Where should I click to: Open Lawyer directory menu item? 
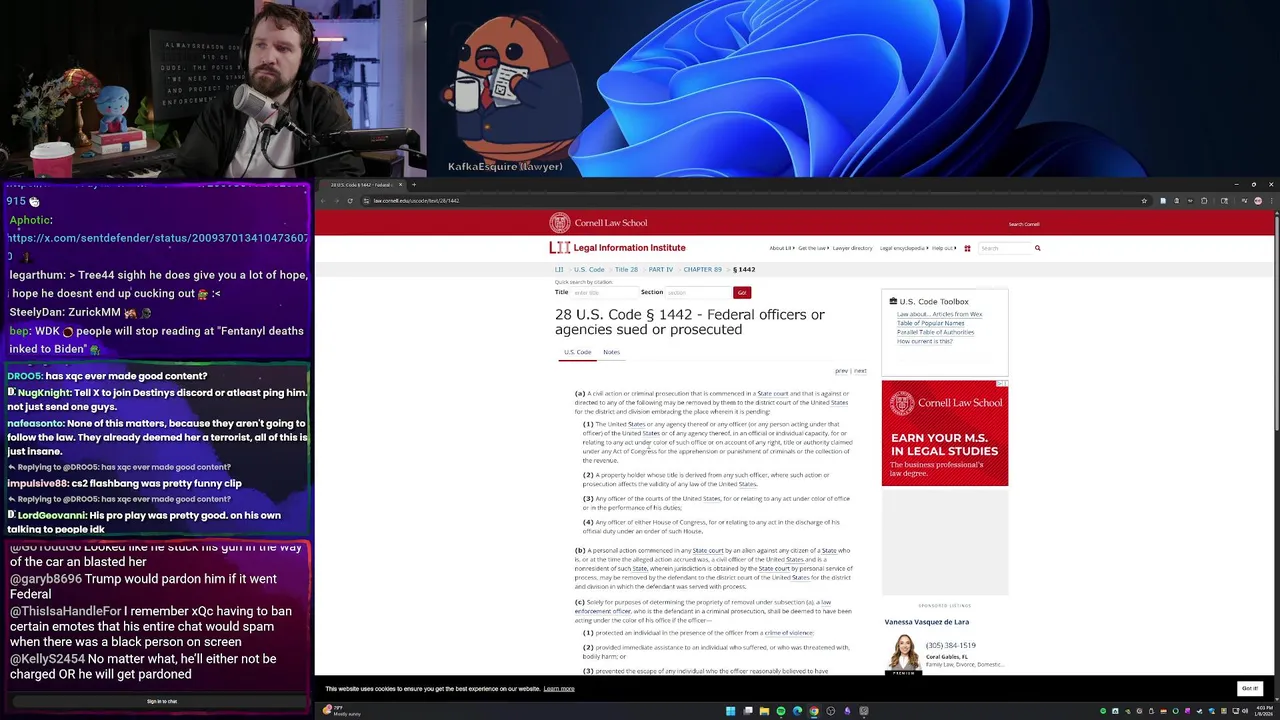853,248
